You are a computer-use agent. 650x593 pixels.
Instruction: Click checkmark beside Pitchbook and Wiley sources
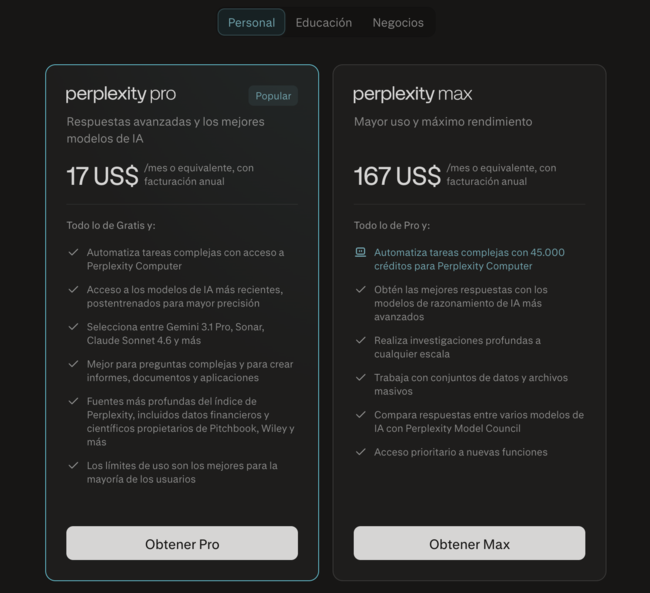point(73,401)
